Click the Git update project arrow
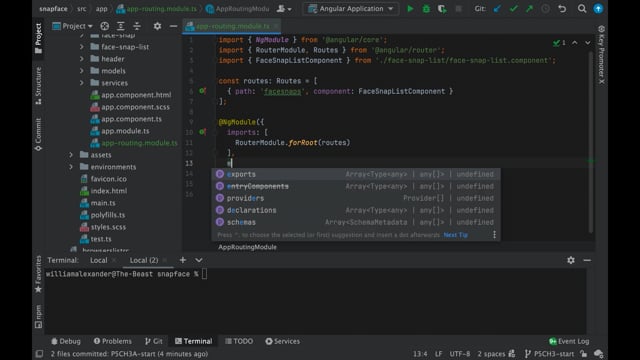The width and height of the screenshot is (640, 360). click(497, 9)
